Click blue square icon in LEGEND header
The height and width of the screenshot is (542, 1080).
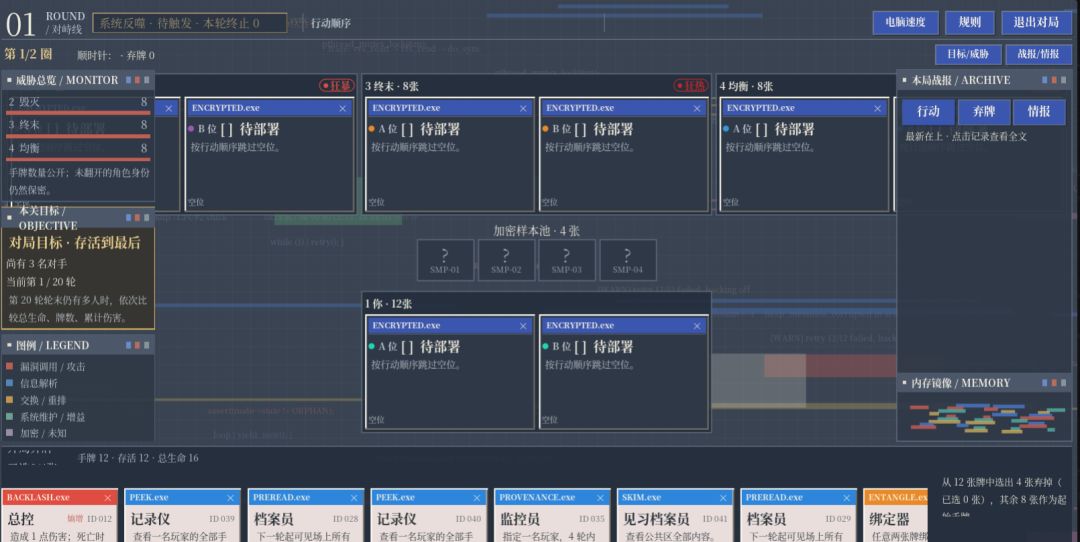pyautogui.click(x=128, y=345)
